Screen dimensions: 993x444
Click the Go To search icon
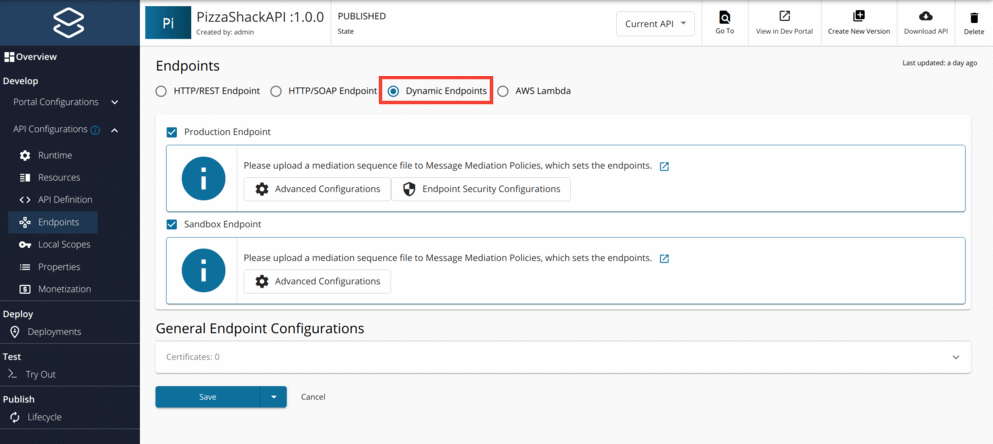click(x=724, y=17)
